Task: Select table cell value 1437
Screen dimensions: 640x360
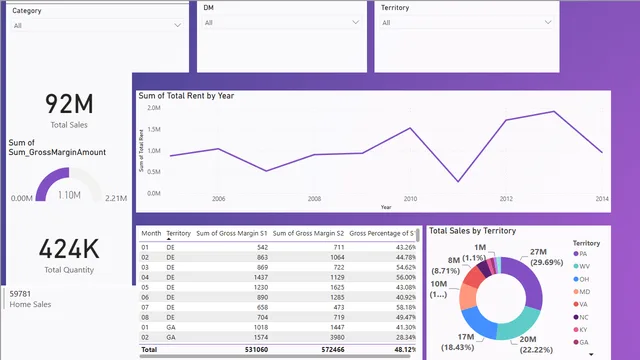Action: click(260, 277)
